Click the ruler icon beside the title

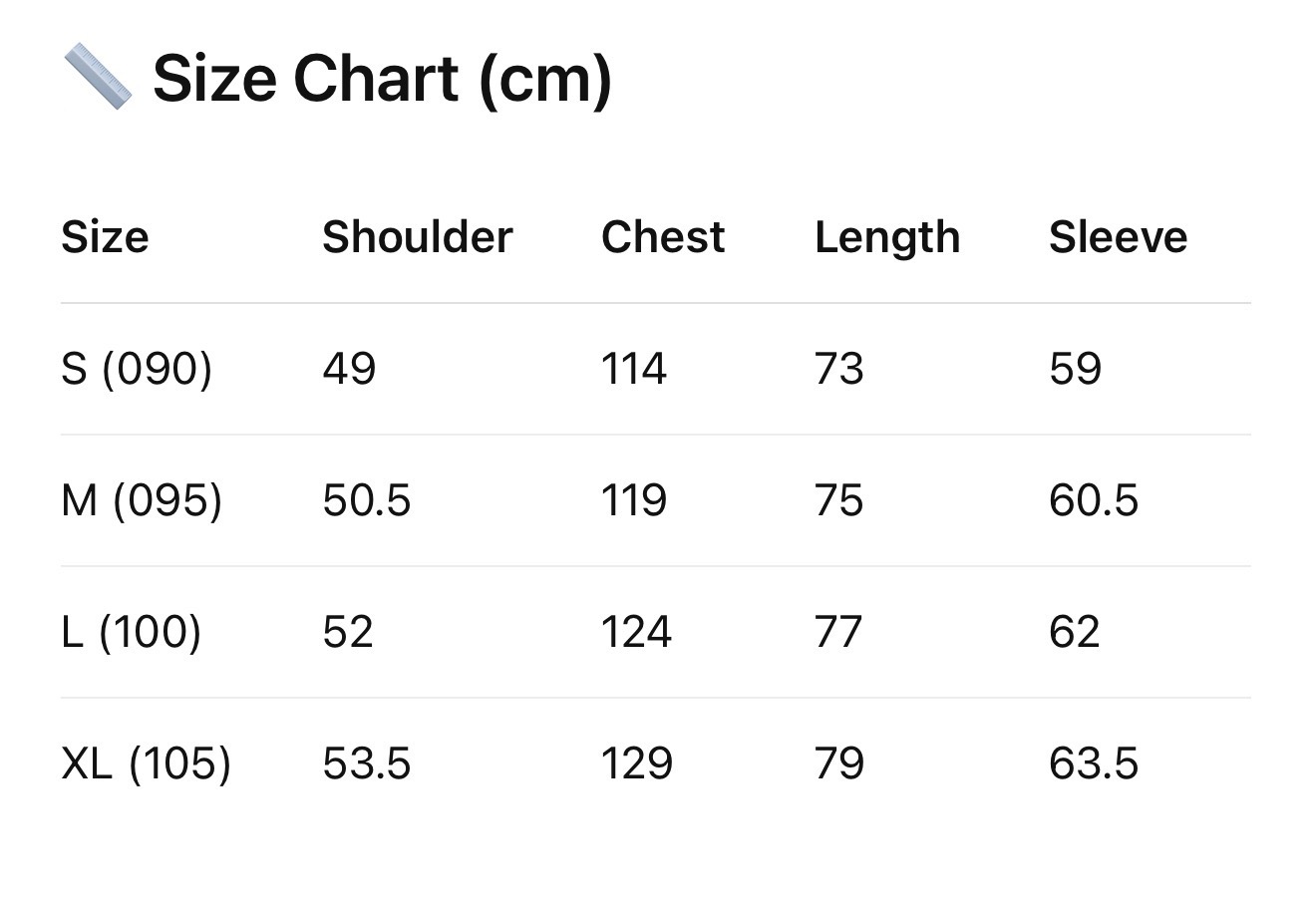[97, 77]
